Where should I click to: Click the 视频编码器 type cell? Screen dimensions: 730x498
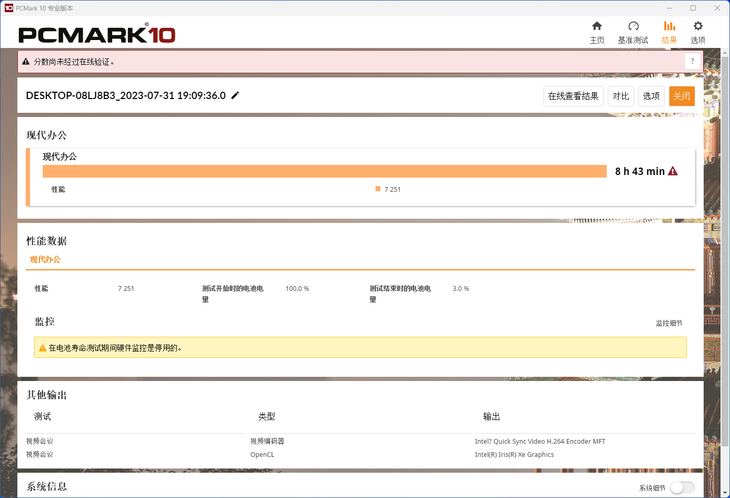[267, 441]
